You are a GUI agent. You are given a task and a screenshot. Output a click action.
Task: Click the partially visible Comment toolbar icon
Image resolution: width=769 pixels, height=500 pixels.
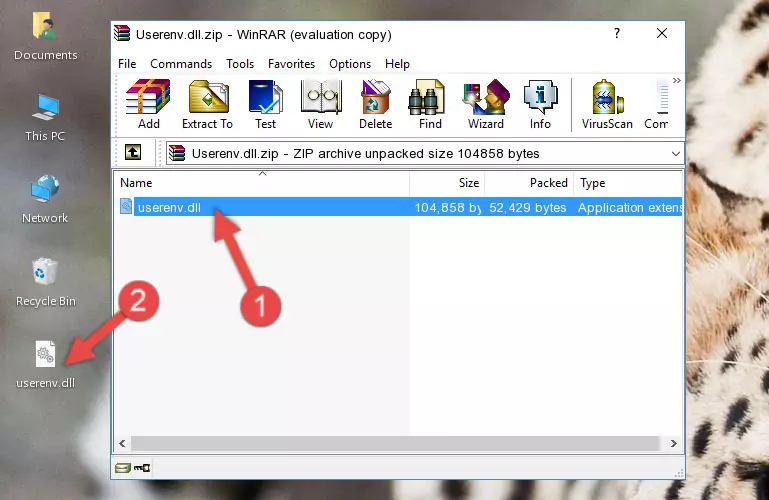[657, 104]
